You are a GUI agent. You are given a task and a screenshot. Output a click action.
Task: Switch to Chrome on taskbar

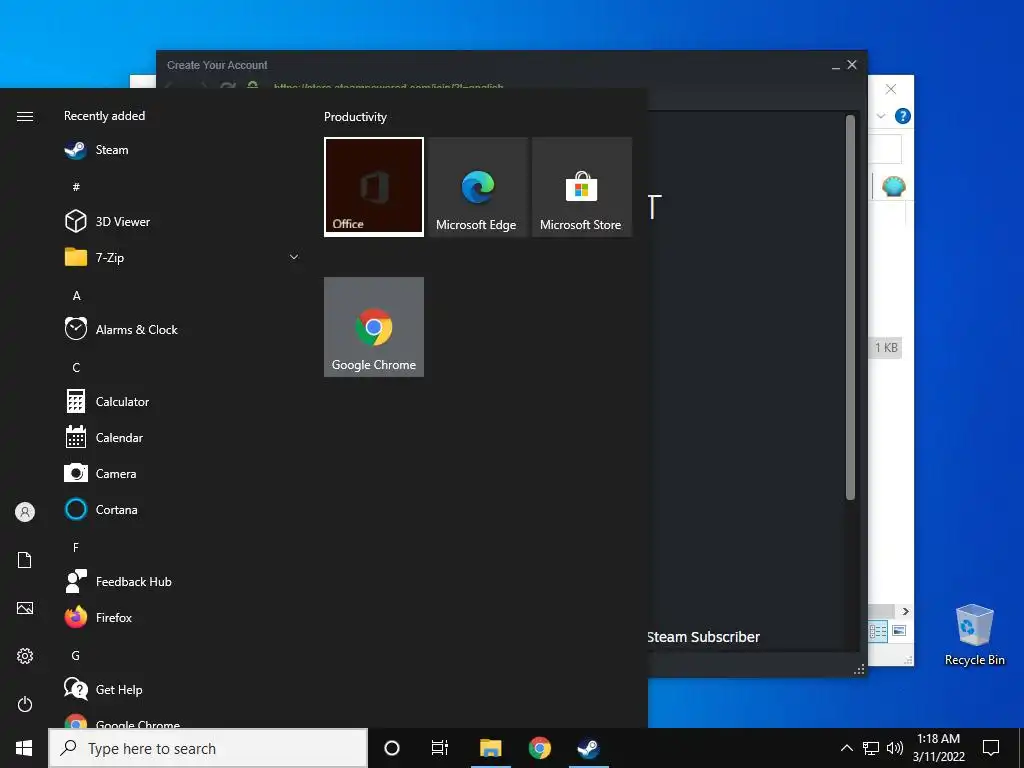pos(539,748)
